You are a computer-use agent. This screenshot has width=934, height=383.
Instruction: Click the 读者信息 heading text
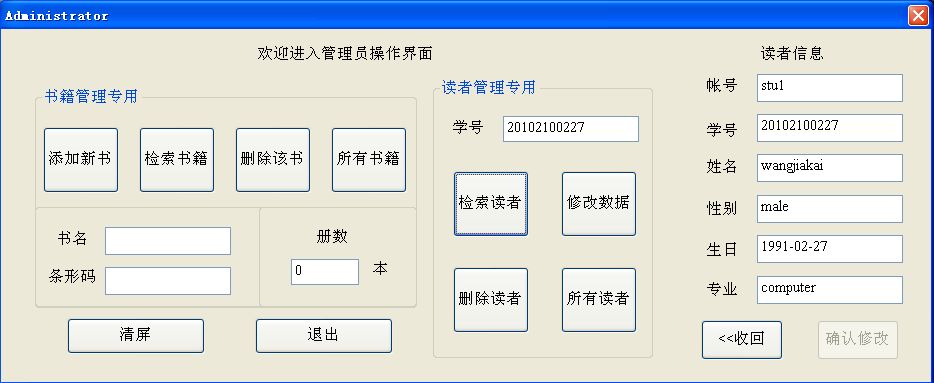(x=792, y=54)
